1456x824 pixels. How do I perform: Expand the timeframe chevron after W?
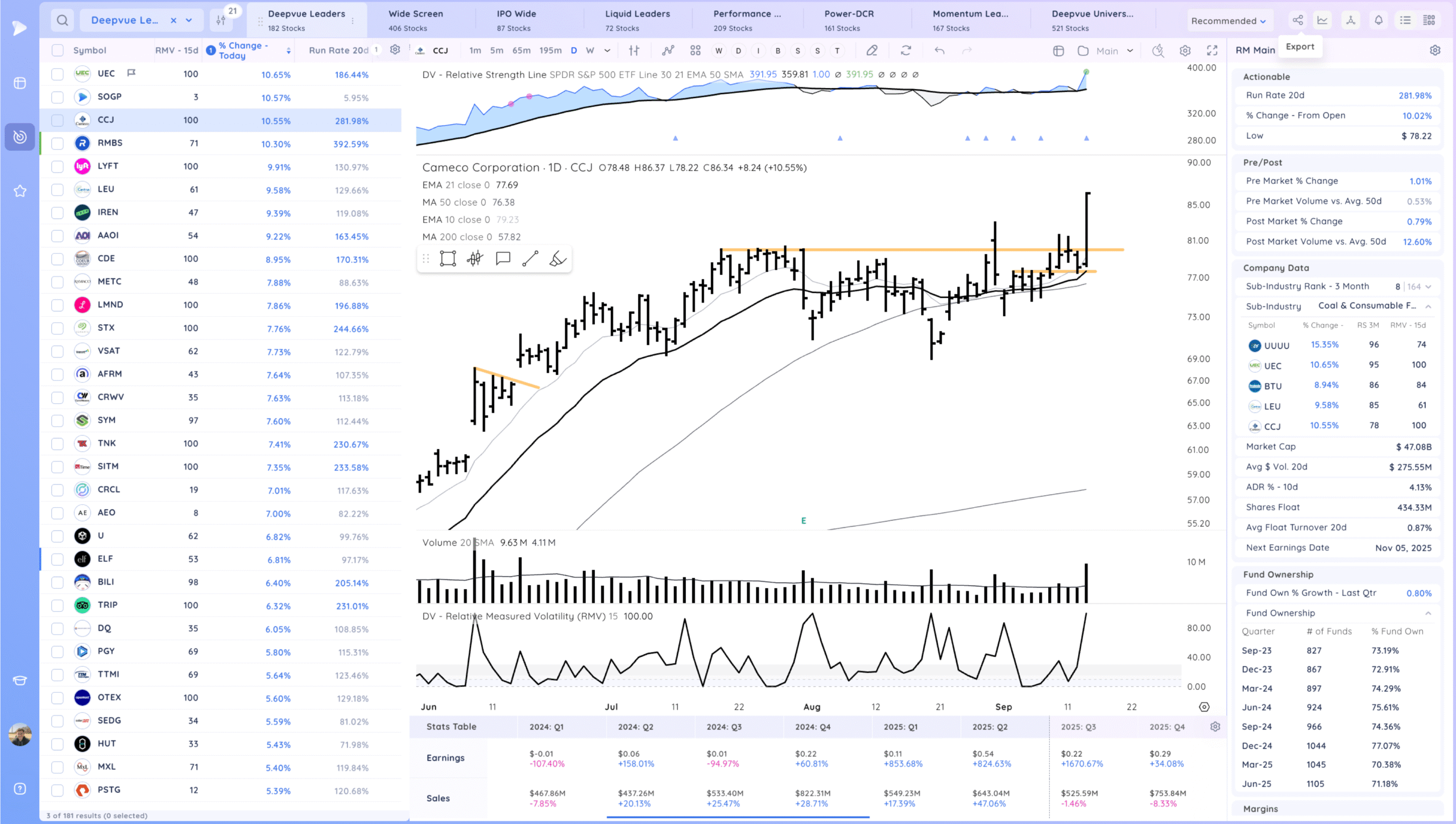(x=607, y=51)
